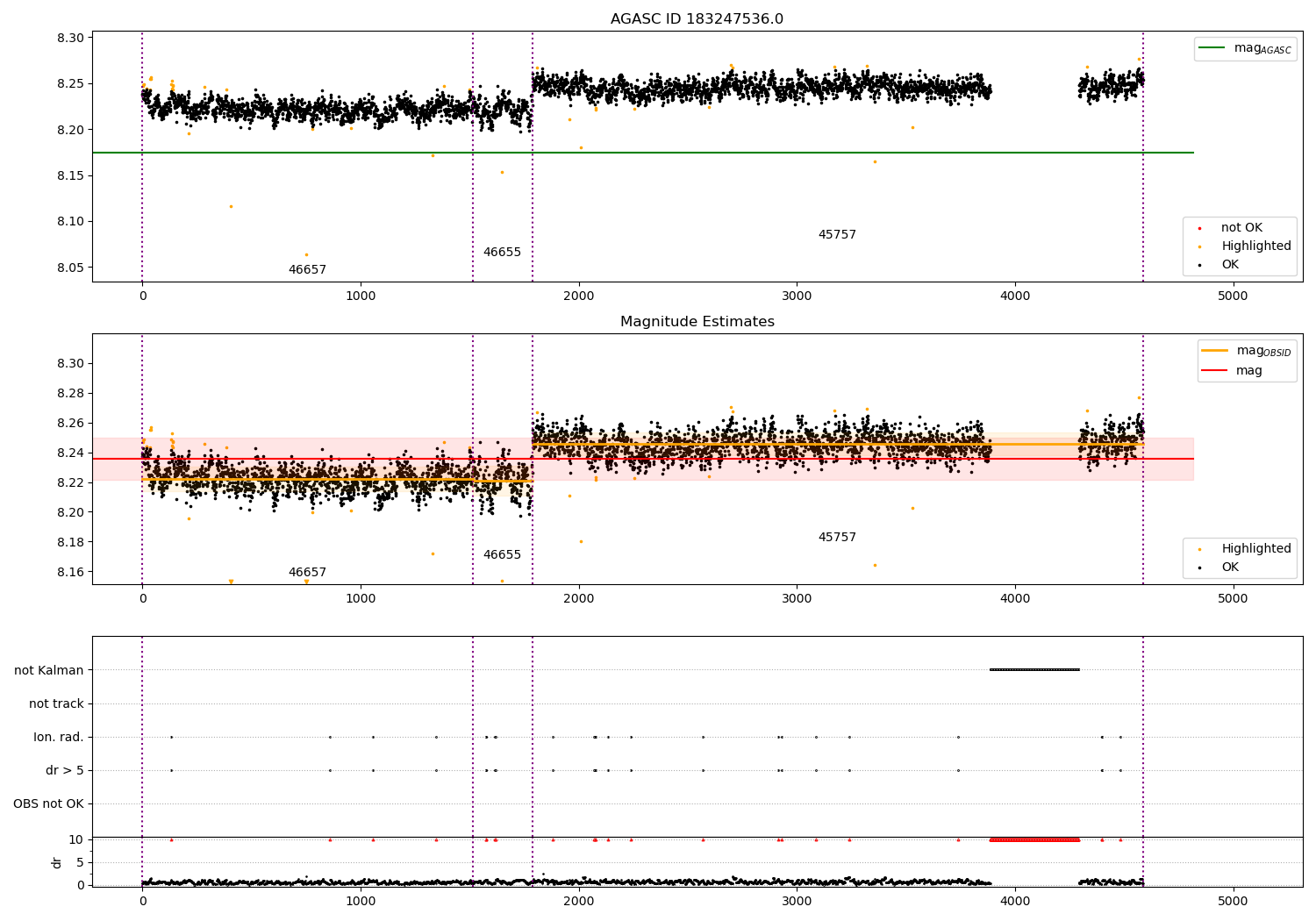Click 'Highlighted' legend entry in middle plot
The width and height of the screenshot is (1316, 921).
[1246, 549]
